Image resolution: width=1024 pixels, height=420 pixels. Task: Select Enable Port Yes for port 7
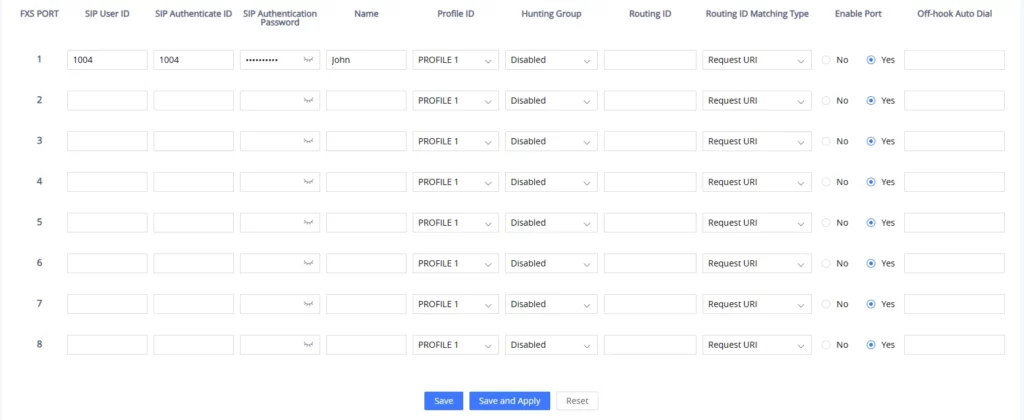pos(871,304)
